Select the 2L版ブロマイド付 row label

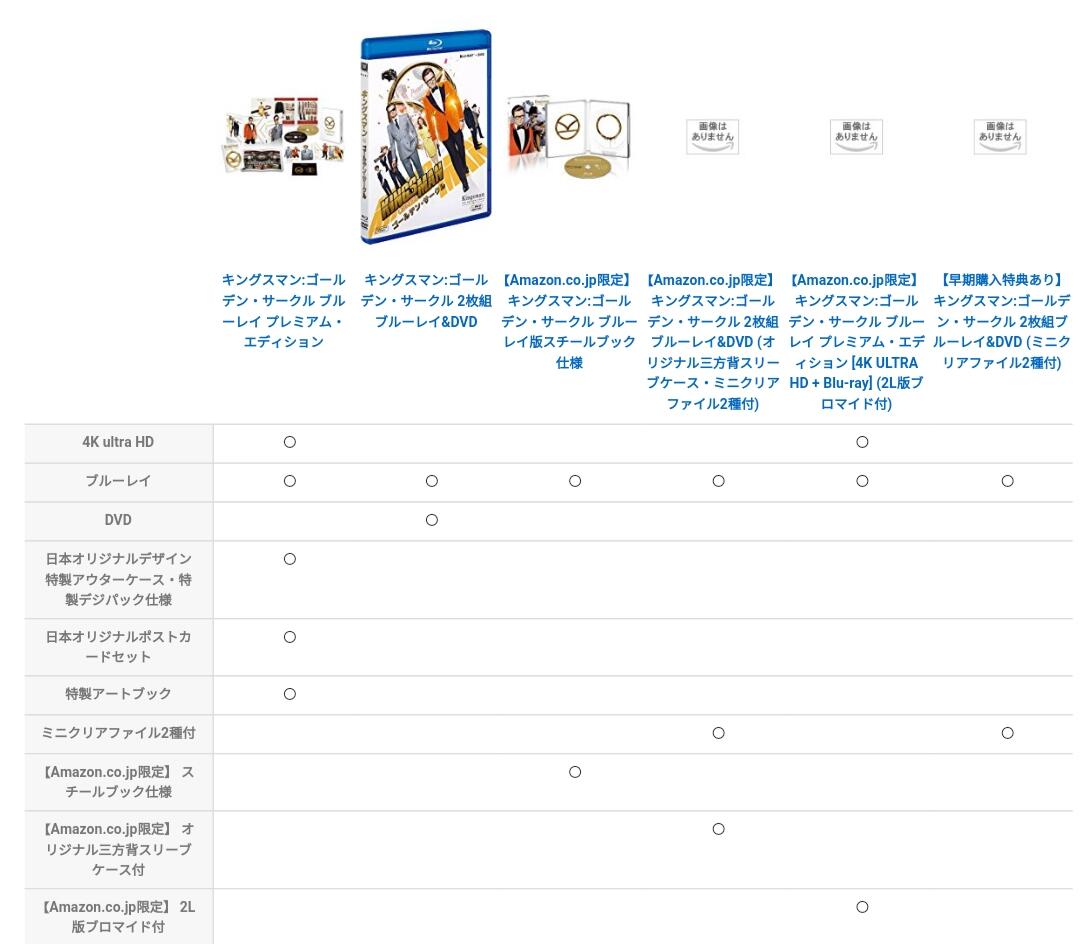[x=118, y=916]
